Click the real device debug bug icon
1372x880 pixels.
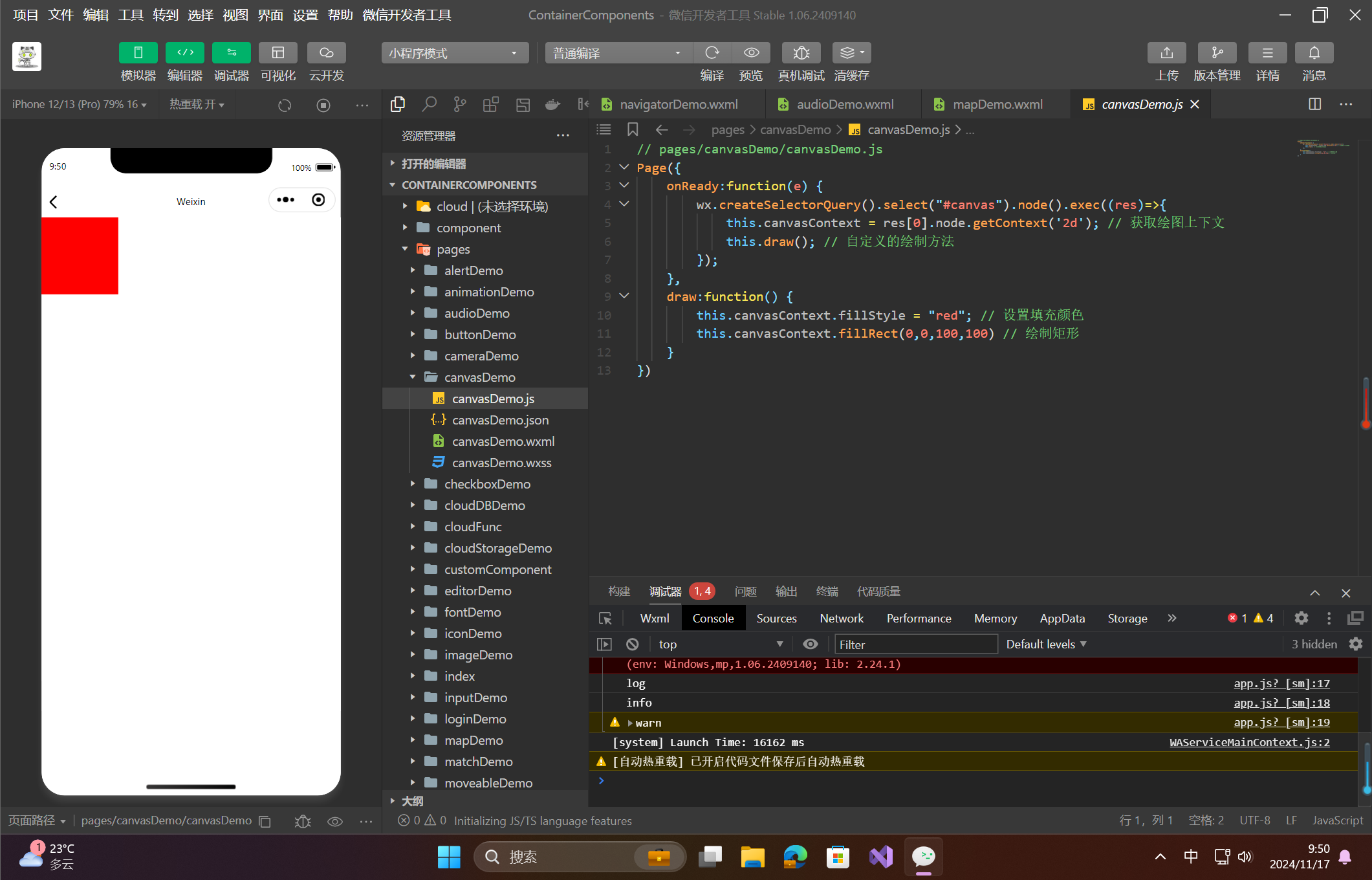point(801,53)
